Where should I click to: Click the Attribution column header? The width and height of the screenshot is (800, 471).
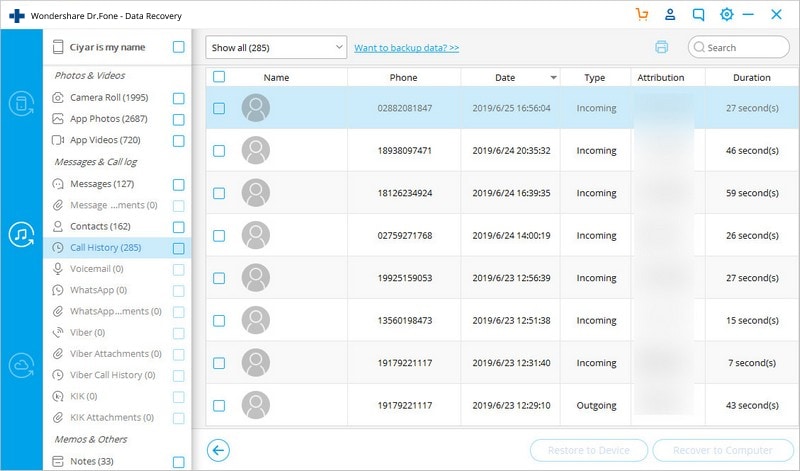point(661,78)
